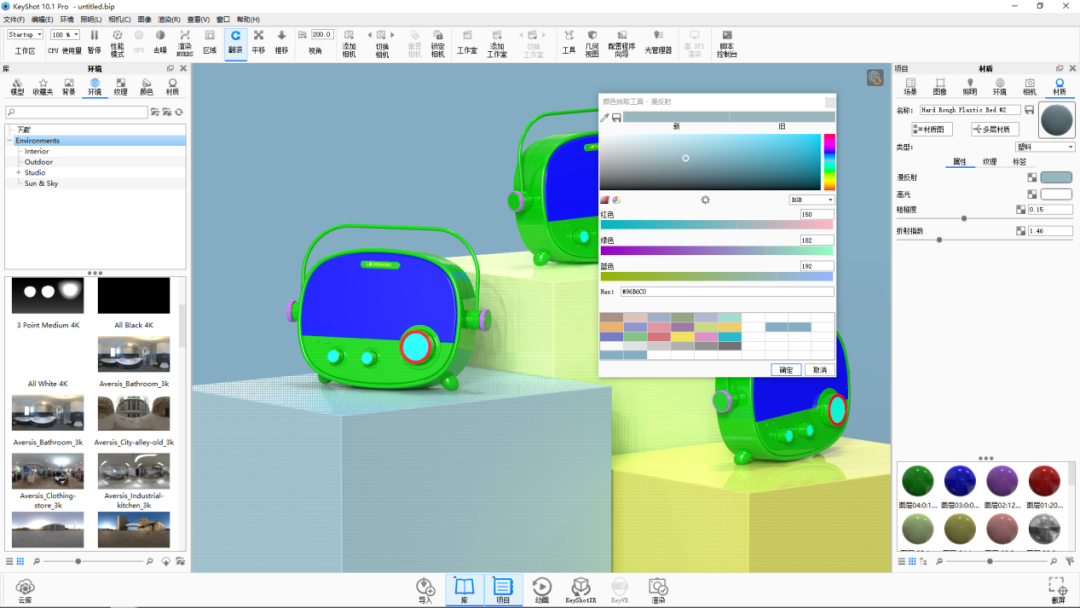Collapse the Environments tree node

(x=10, y=140)
